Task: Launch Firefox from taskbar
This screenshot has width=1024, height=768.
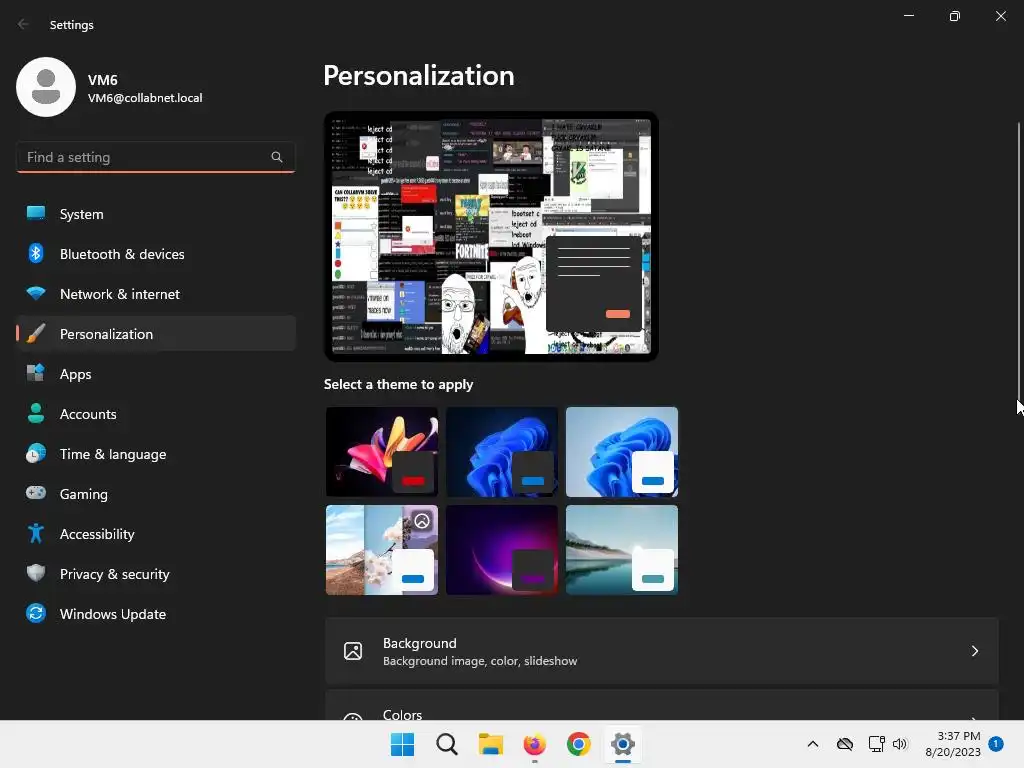Action: [534, 744]
